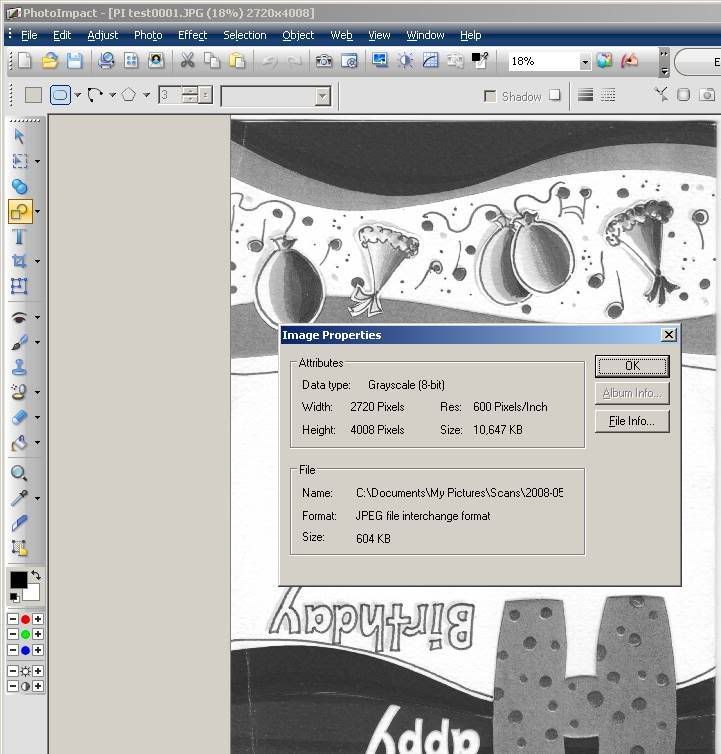Expand the selection tool flyout arrow
This screenshot has width=721, height=754.
tap(37, 161)
